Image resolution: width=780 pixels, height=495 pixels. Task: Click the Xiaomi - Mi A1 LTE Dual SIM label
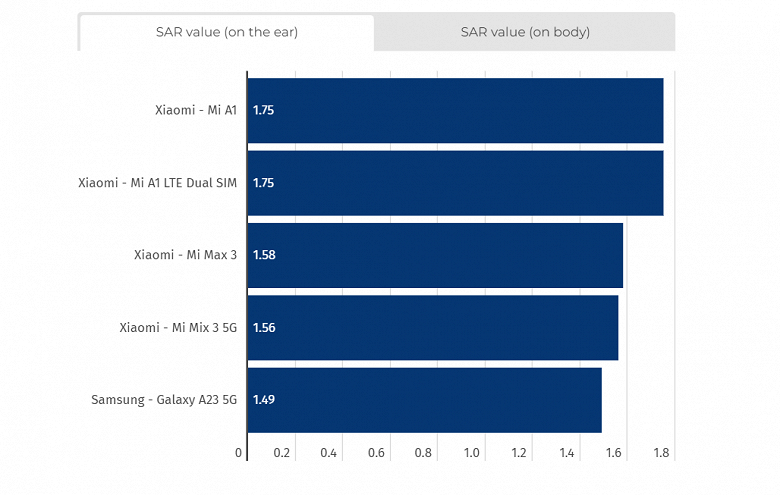pyautogui.click(x=158, y=183)
